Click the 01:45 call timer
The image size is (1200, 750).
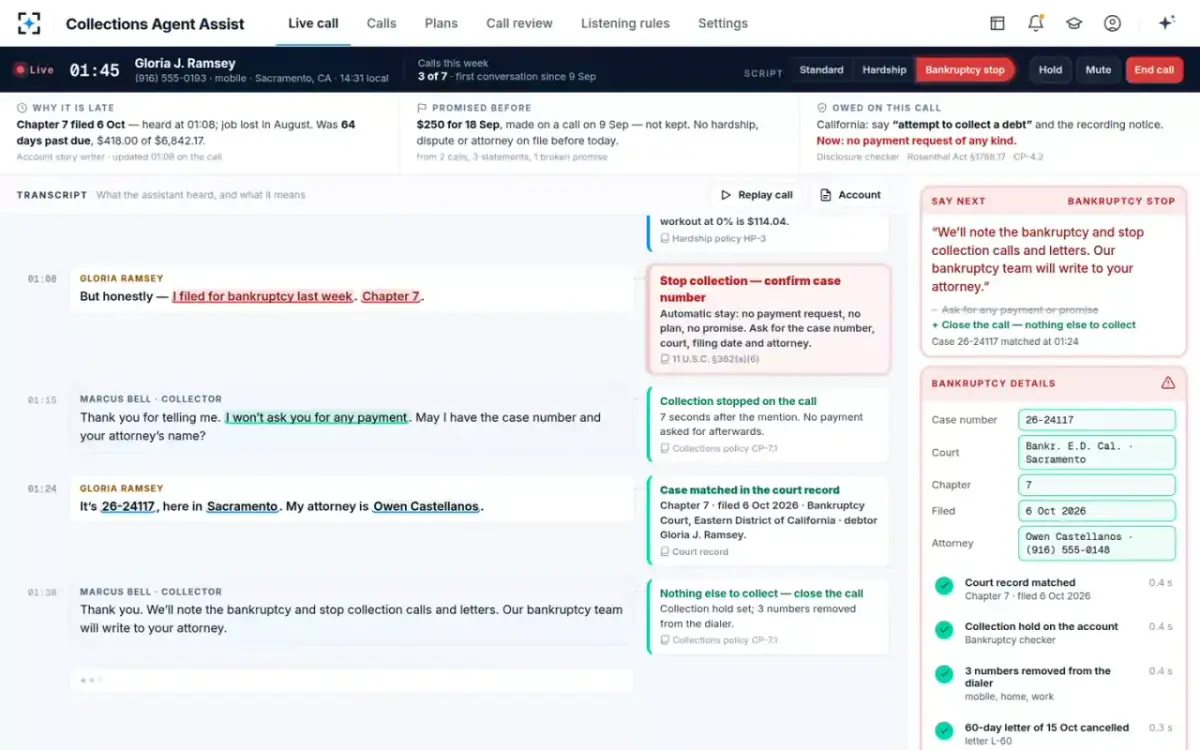[94, 70]
